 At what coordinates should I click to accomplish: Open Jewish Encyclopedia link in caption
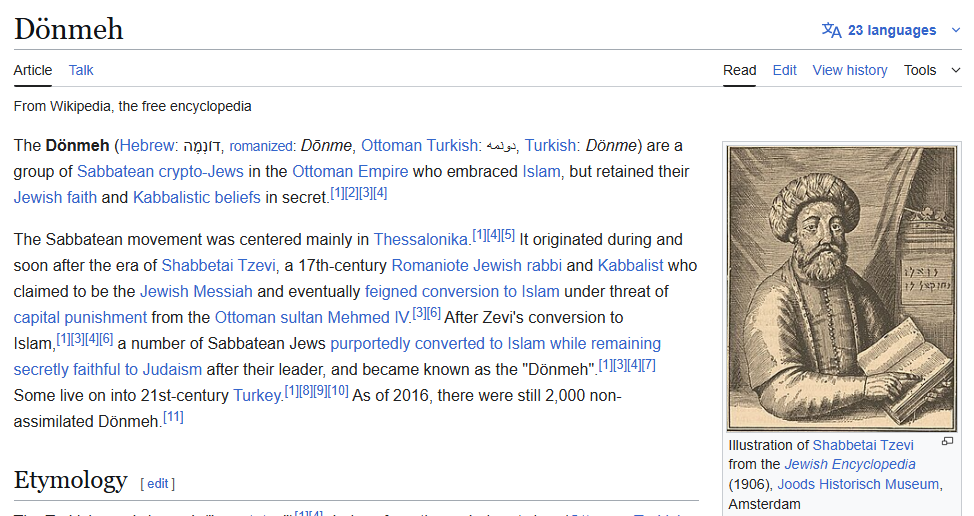point(850,464)
